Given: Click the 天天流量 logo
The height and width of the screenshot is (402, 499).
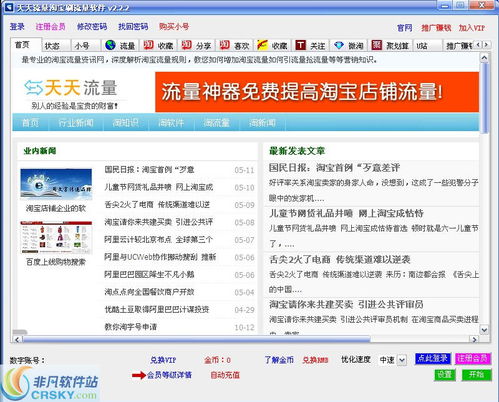Looking at the screenshot, I should (71, 88).
